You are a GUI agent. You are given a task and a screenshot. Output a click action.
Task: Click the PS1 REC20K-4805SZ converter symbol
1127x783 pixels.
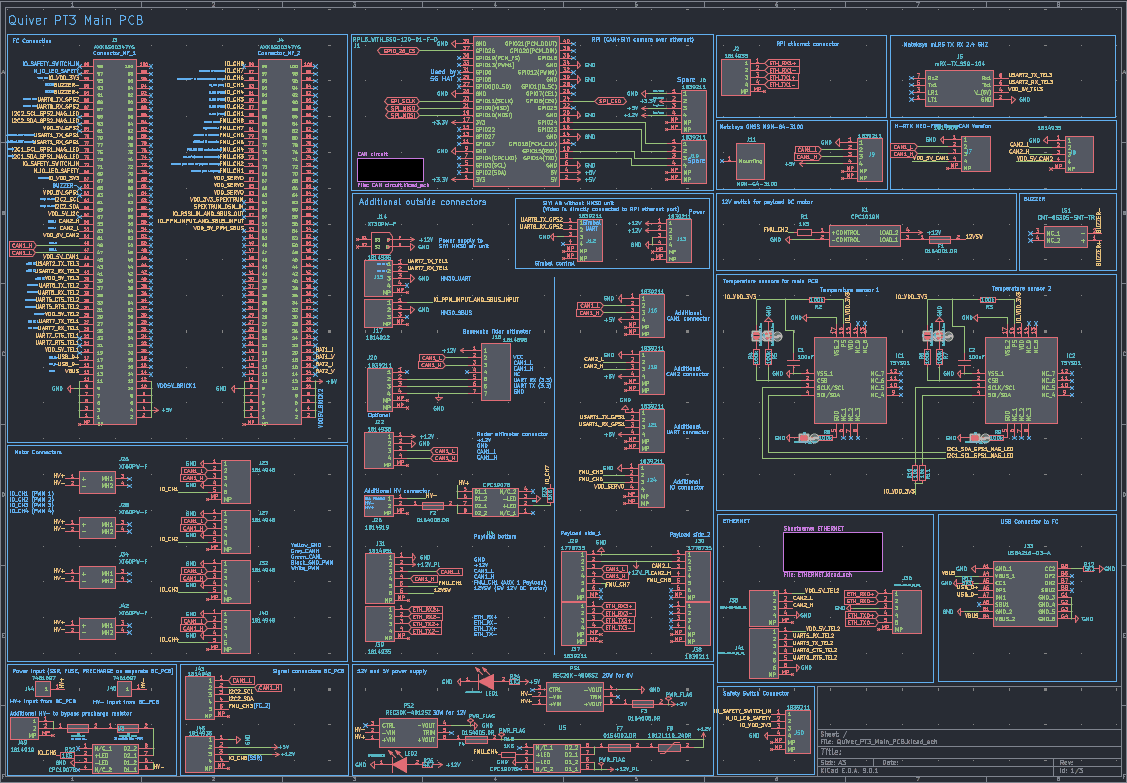575,697
